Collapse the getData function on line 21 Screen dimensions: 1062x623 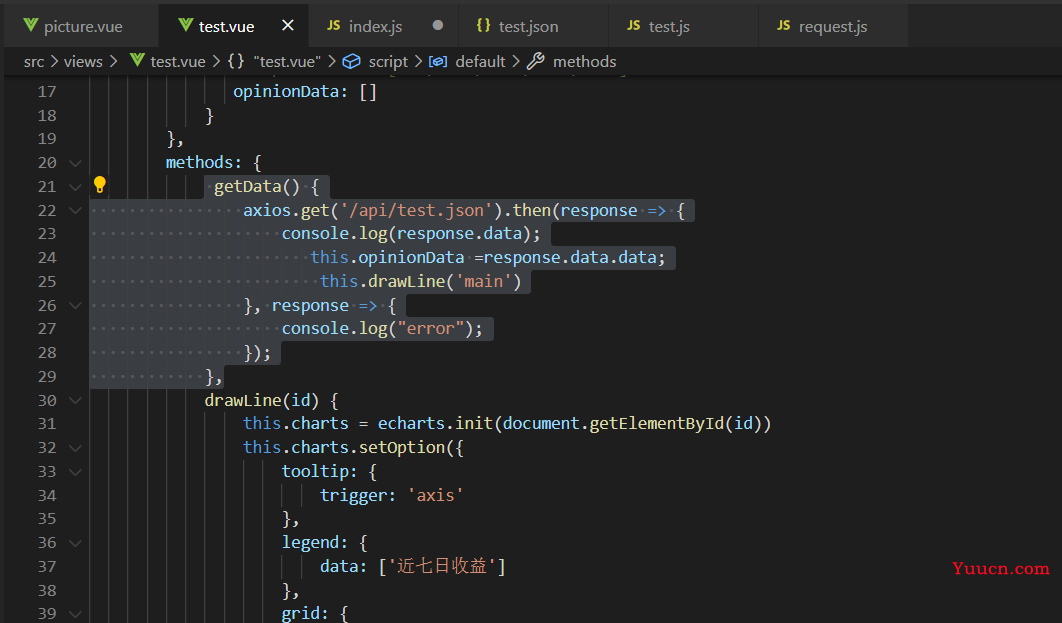[x=75, y=187]
